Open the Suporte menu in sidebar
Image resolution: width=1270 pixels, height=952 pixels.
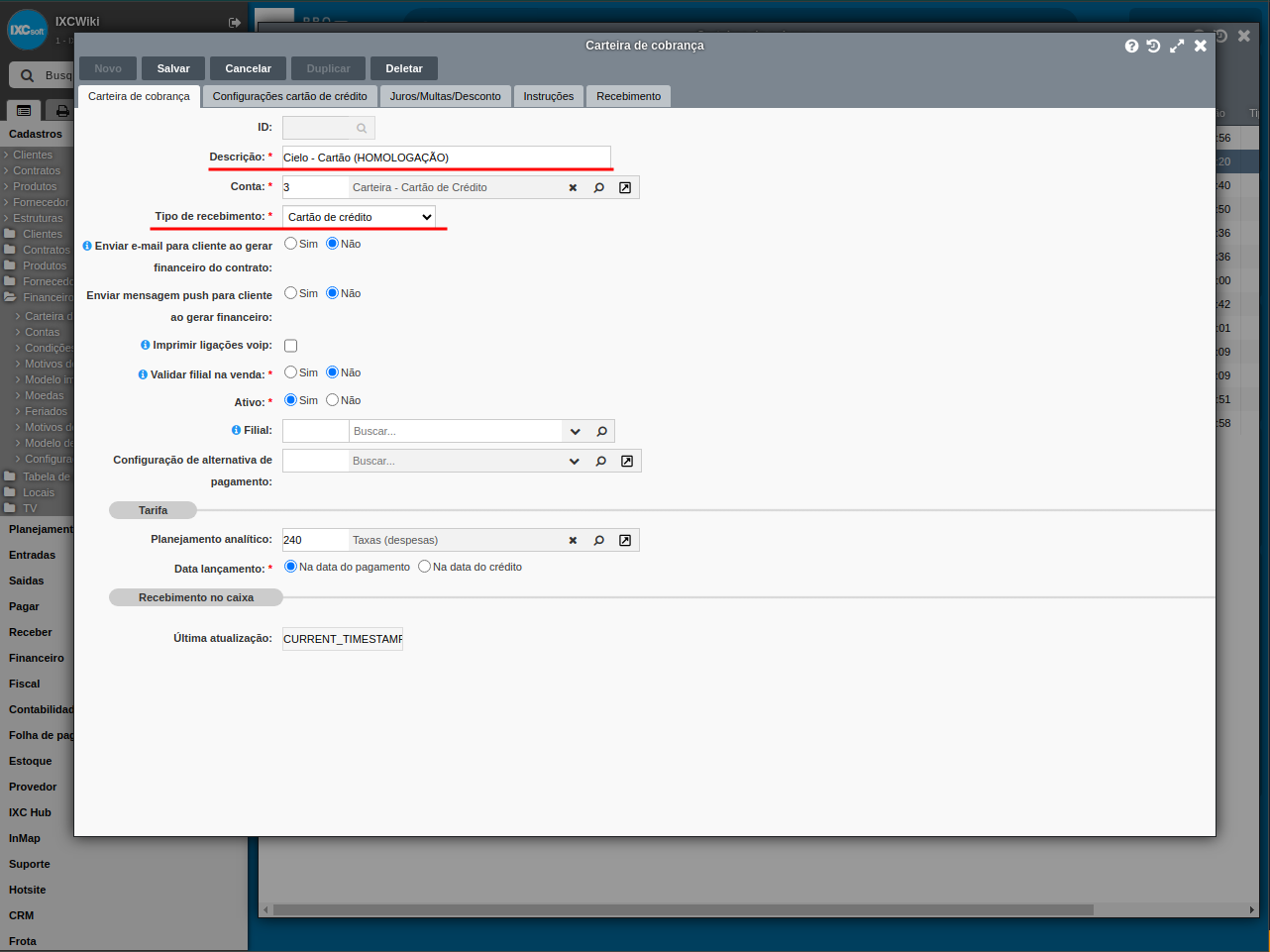tap(30, 864)
